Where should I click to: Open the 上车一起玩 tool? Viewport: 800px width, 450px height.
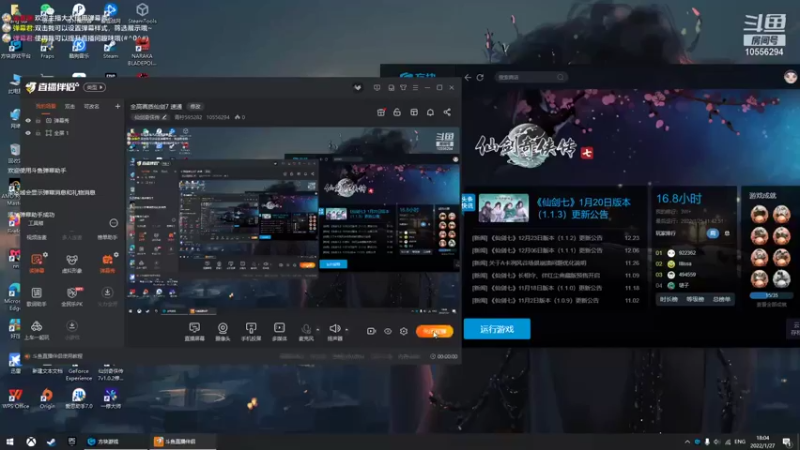coord(37,330)
